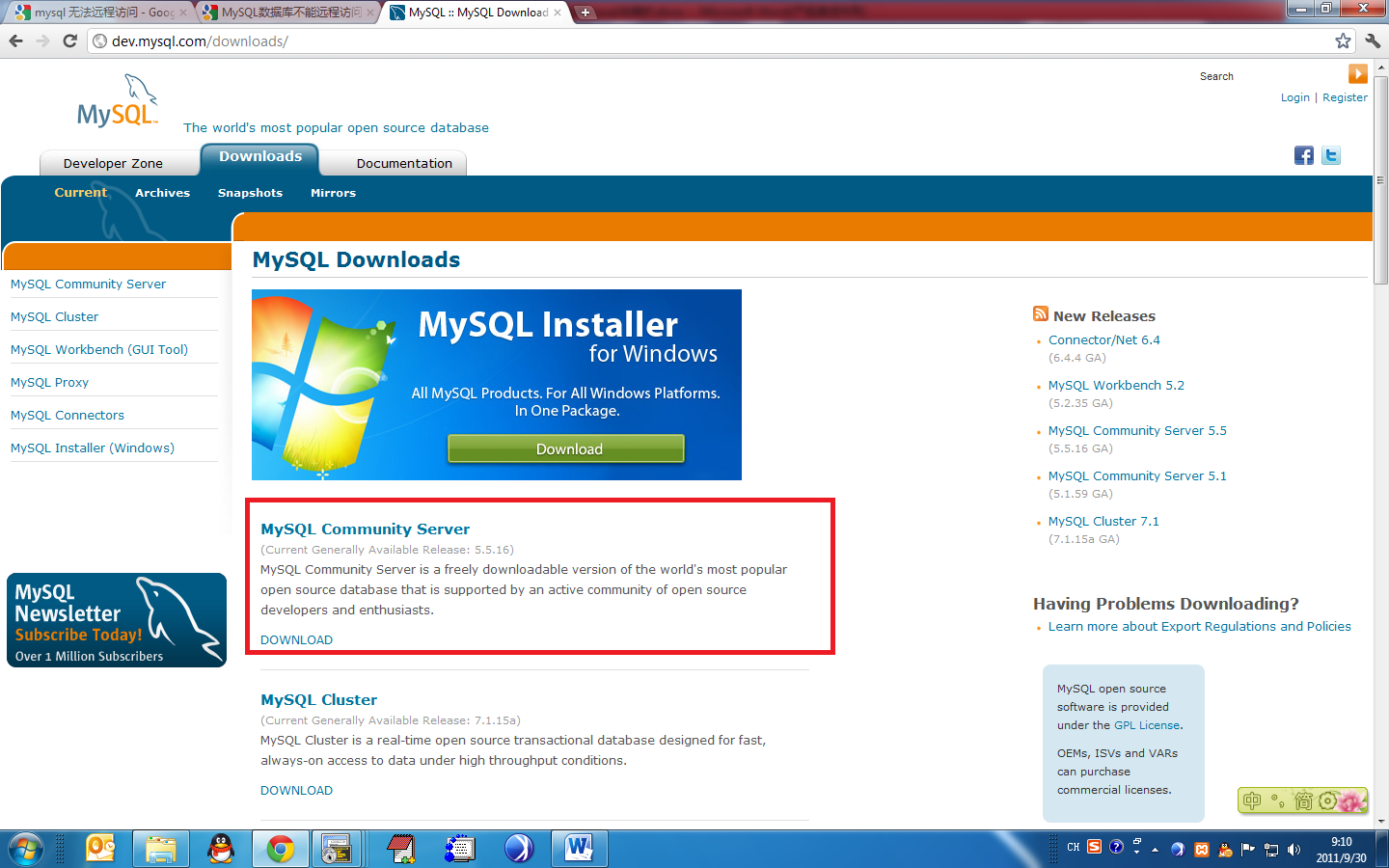The height and width of the screenshot is (868, 1389).
Task: Switch to the Developer Zone tab
Action: pyautogui.click(x=113, y=163)
